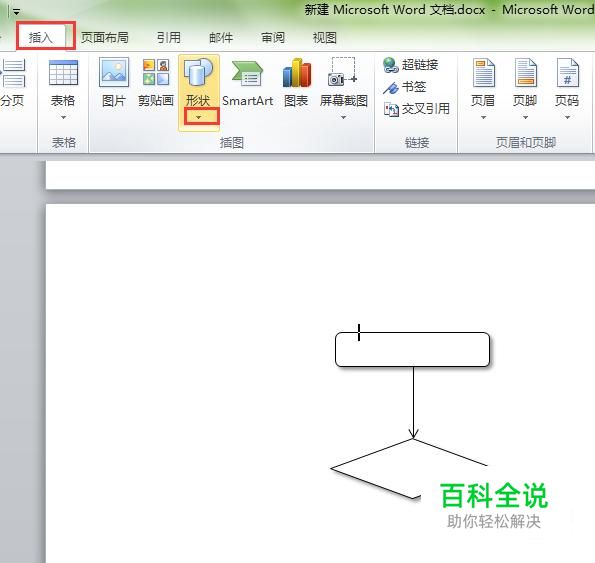The height and width of the screenshot is (563, 595).
Task: Insert a 交叉引用 cross-reference
Action: [x=417, y=109]
